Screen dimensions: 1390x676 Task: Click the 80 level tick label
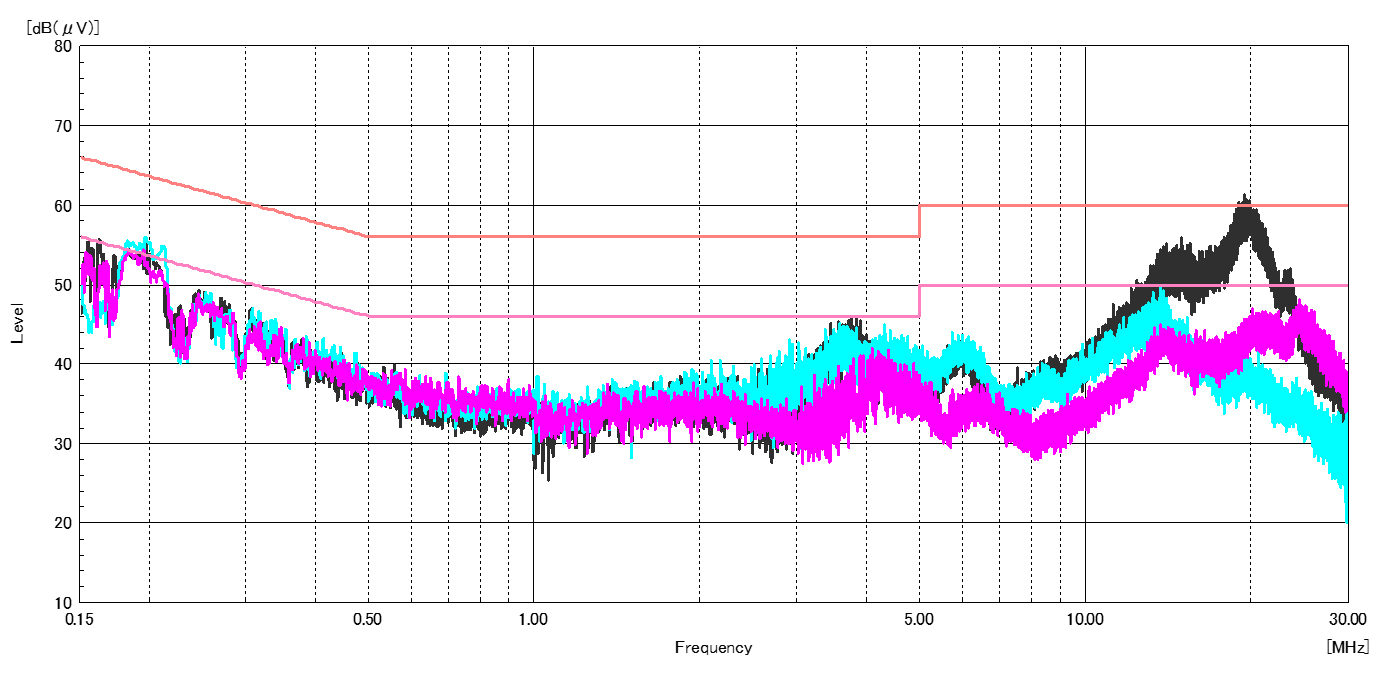click(63, 46)
